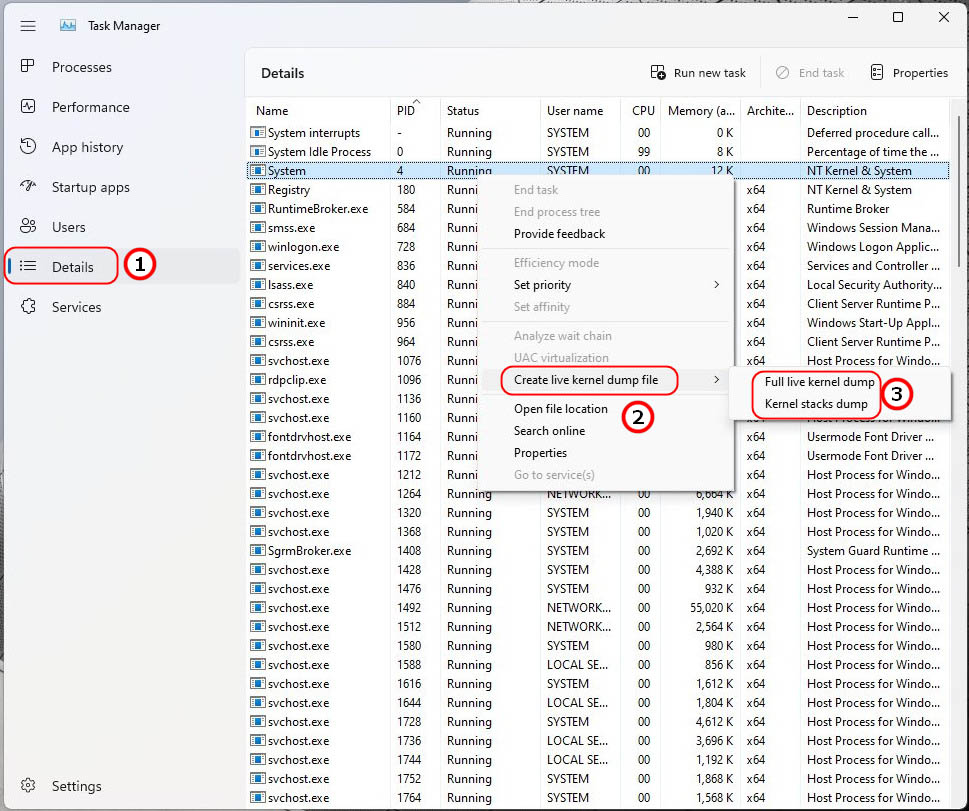Screen dimensions: 969x811
Task: Click the lsass.exe process icon
Action: click(258, 285)
